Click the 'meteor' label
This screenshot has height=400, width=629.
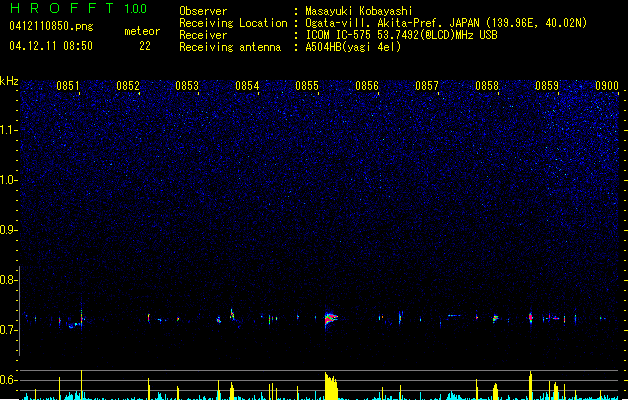pyautogui.click(x=142, y=31)
